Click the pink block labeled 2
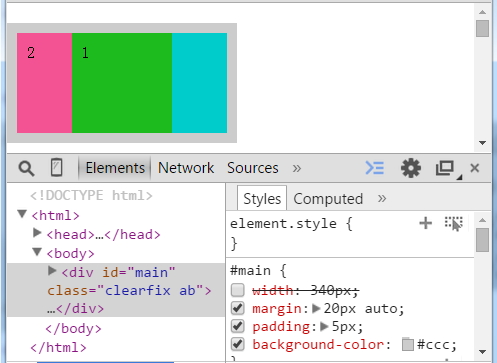 (44, 83)
